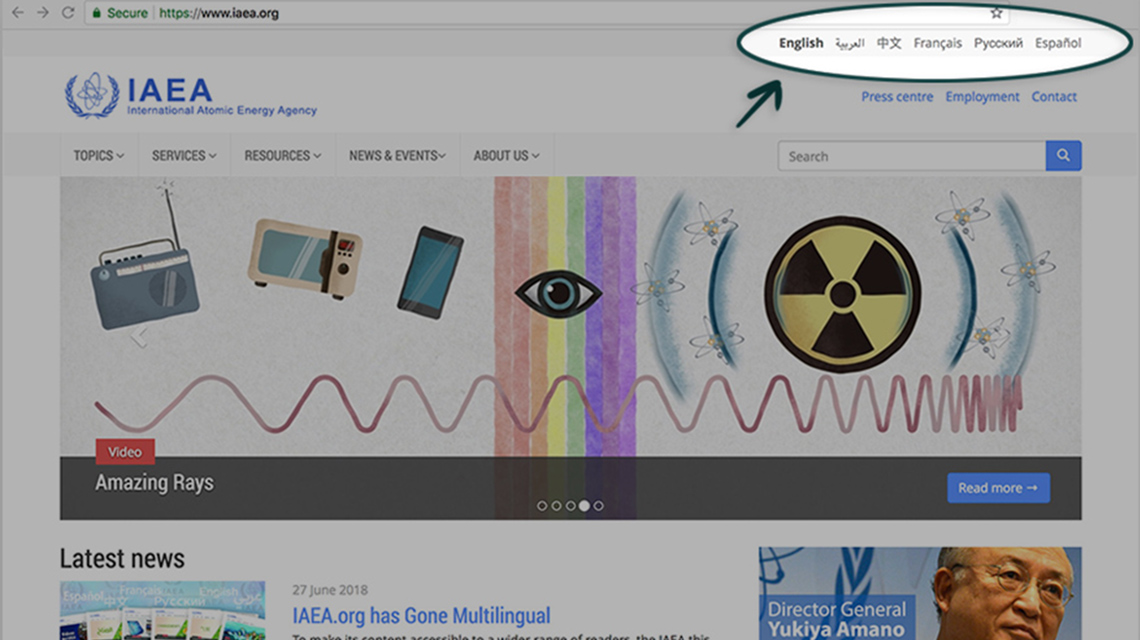Image resolution: width=1140 pixels, height=640 pixels.
Task: Expand the SERVICES menu
Action: click(183, 156)
